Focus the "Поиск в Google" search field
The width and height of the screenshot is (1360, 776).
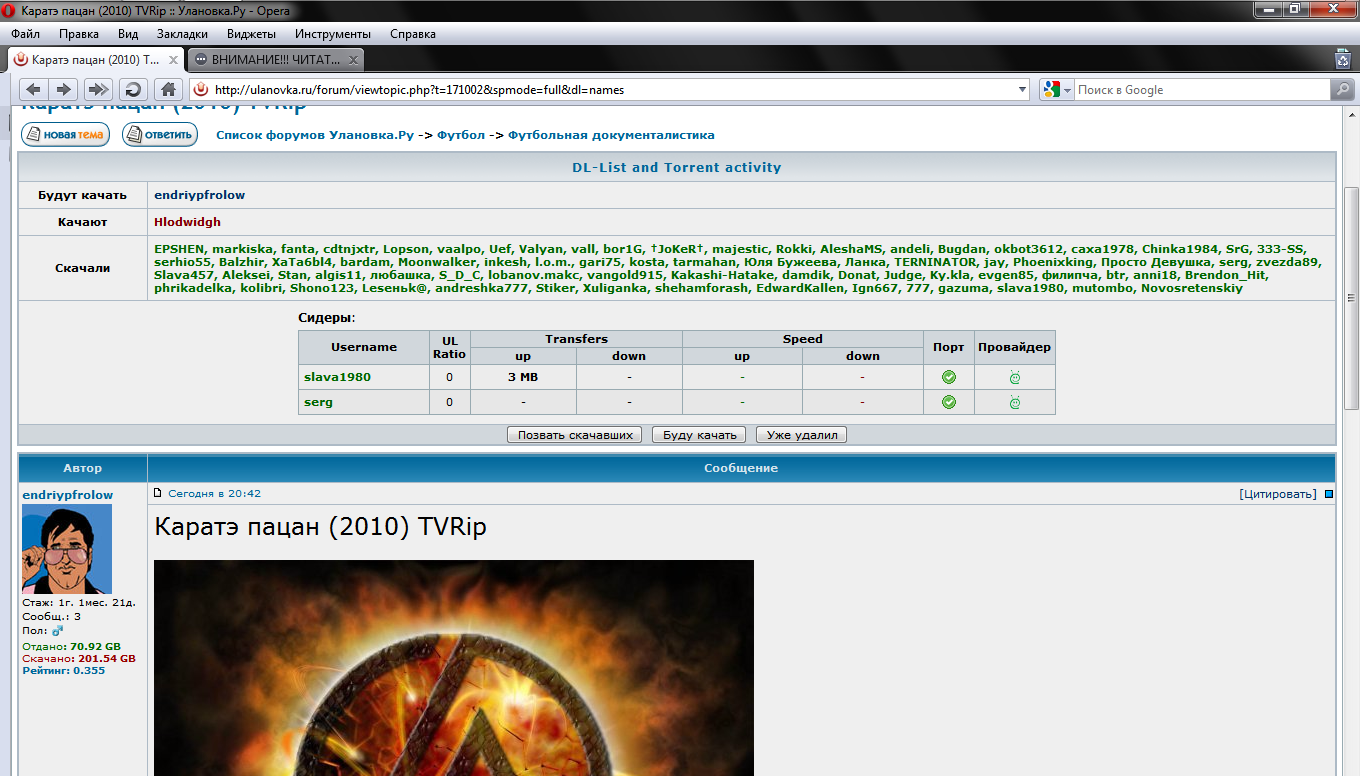point(1200,89)
